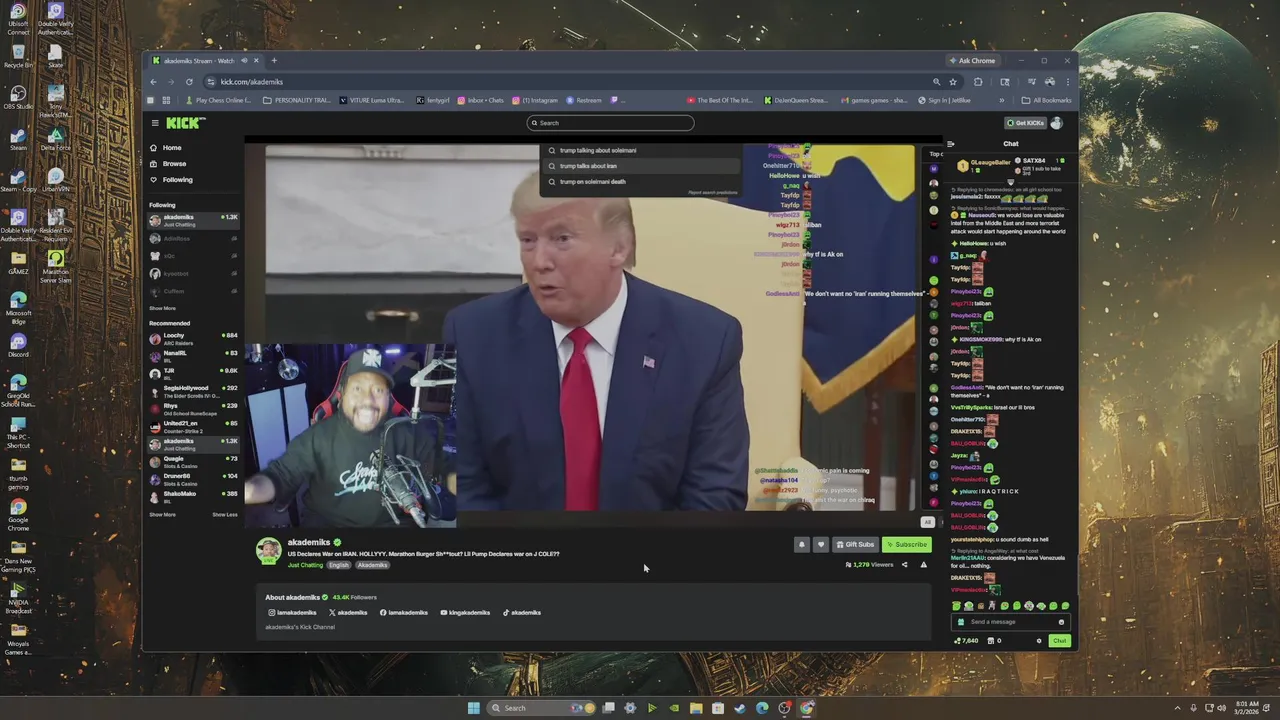Collapse the chat panel icon
Screen dimensions: 1280x720
[950, 144]
